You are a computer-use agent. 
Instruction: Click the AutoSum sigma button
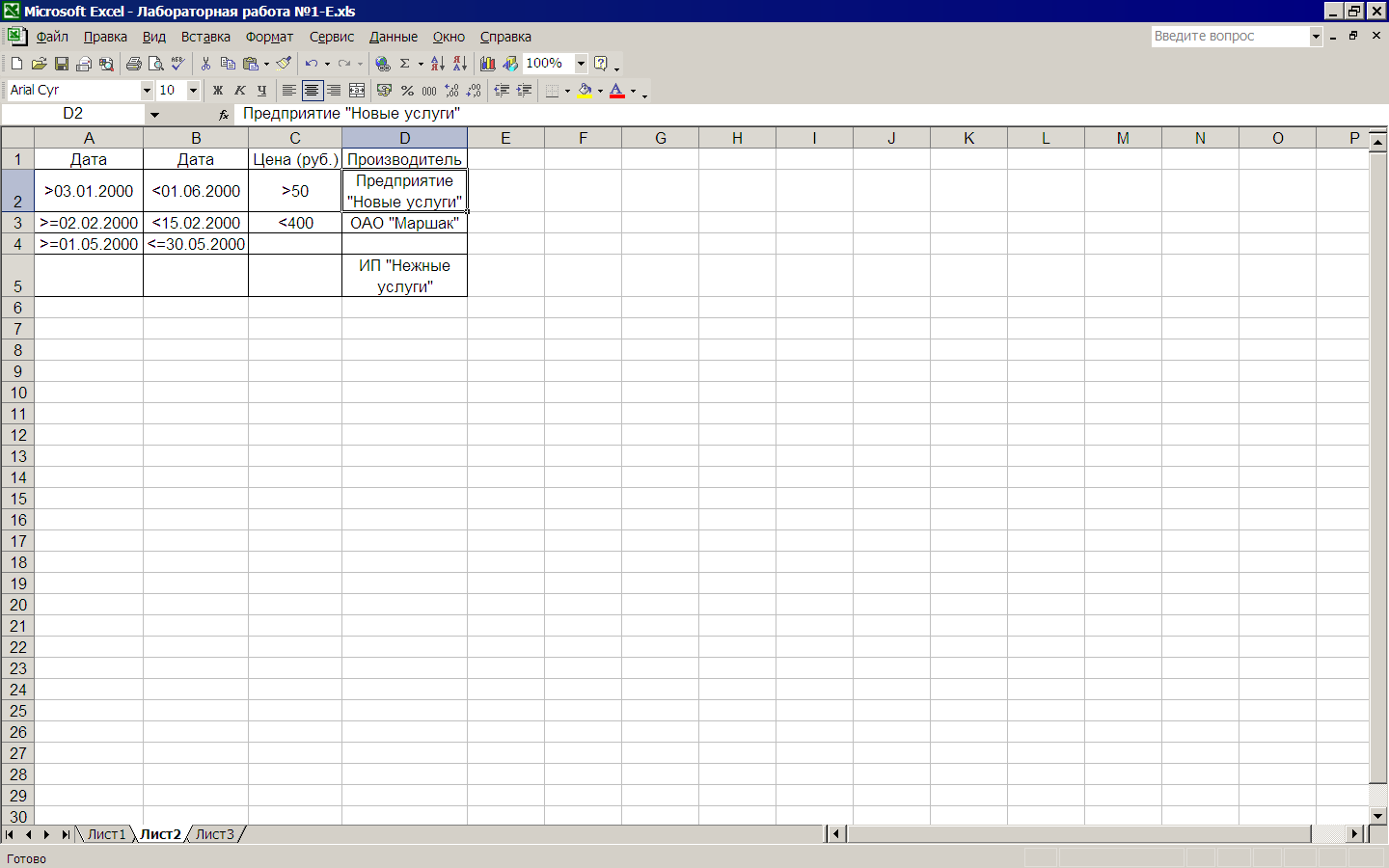405,64
